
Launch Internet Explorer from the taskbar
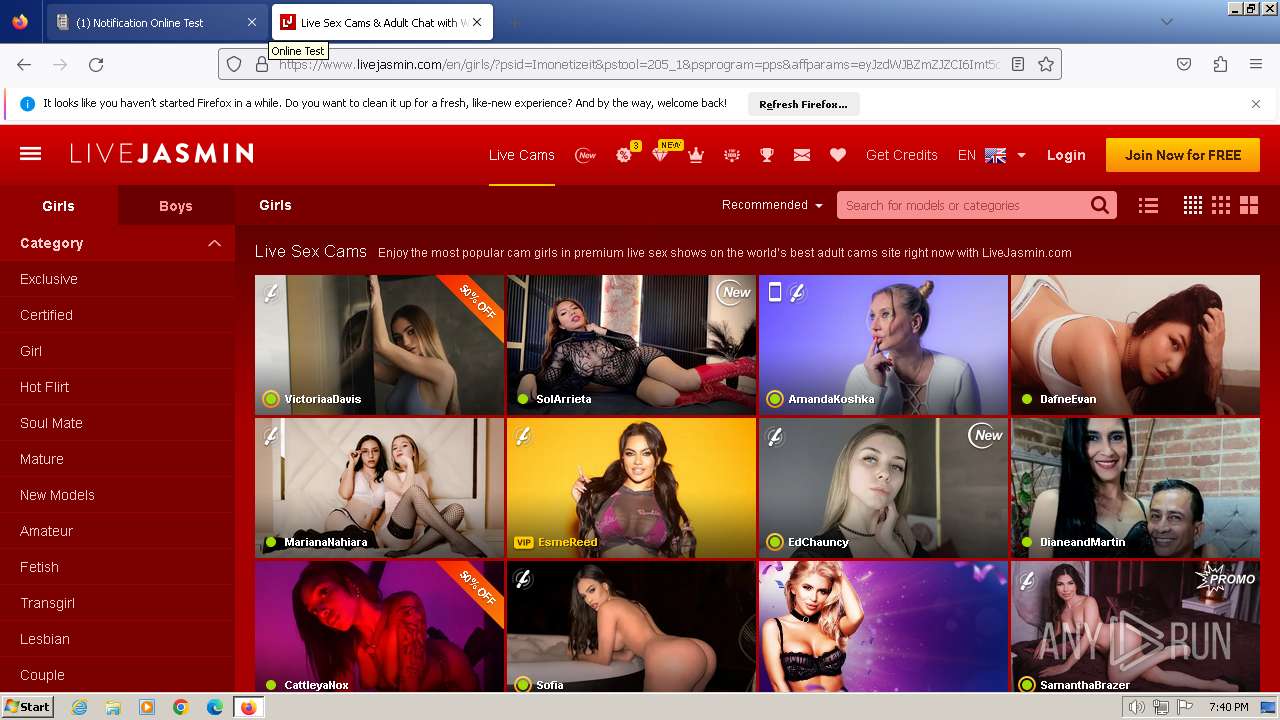[80, 707]
